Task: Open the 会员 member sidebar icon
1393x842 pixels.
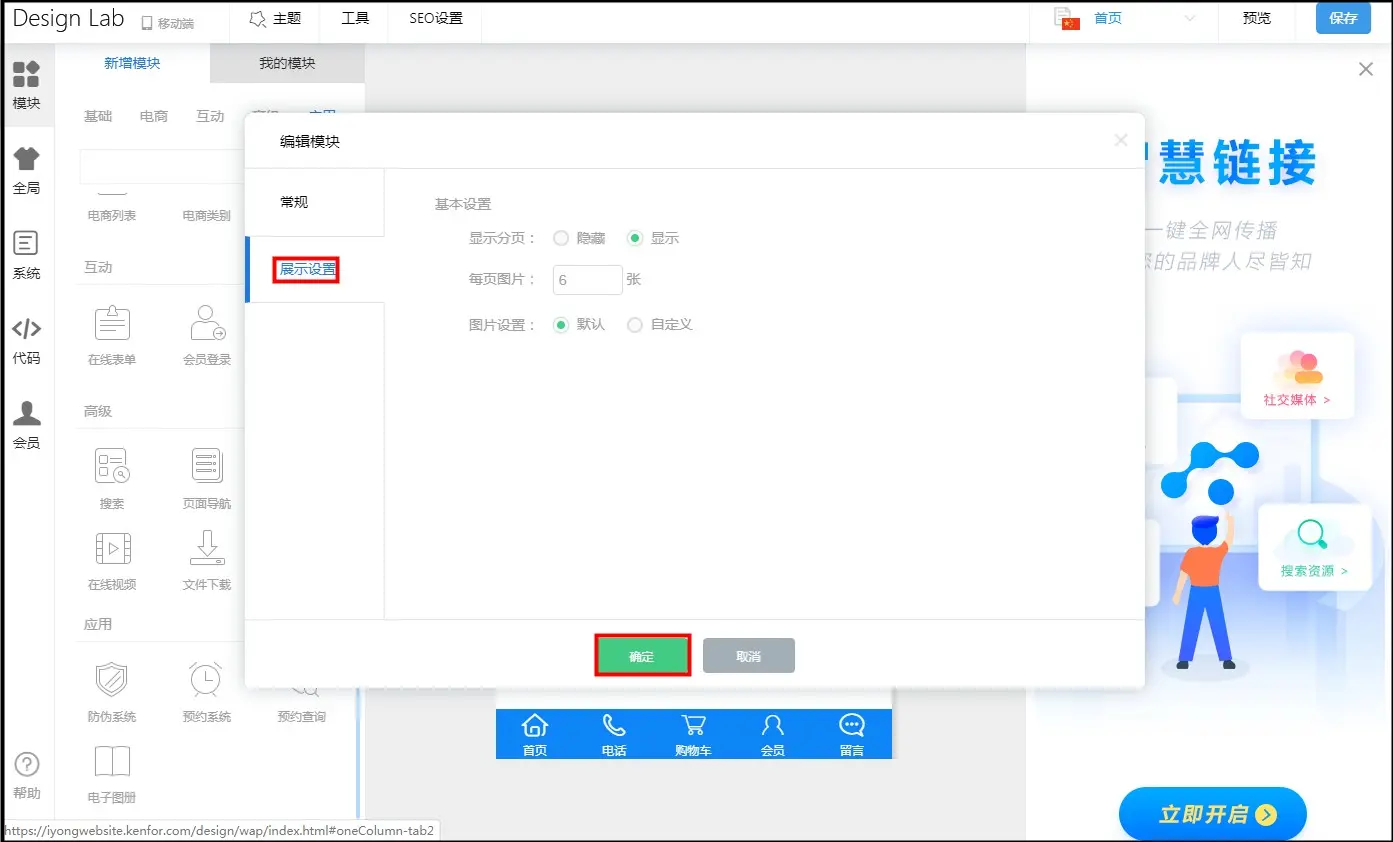Action: pyautogui.click(x=26, y=424)
